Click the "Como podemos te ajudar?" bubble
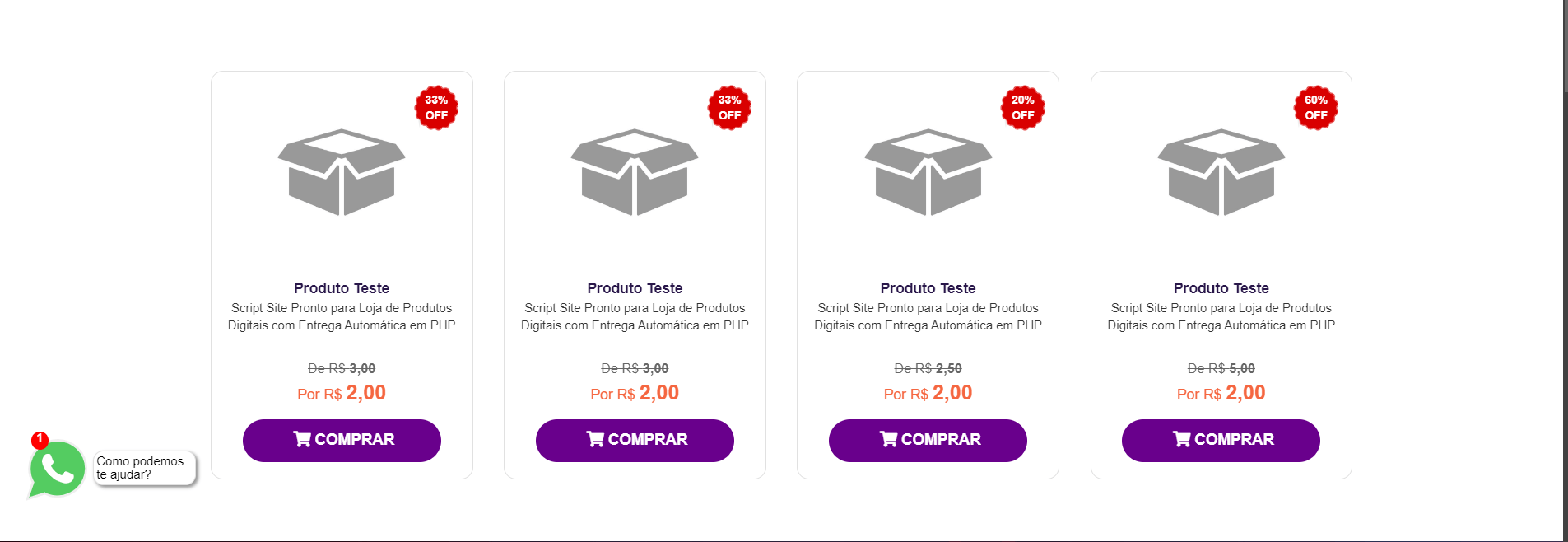The height and width of the screenshot is (542, 1568). 144,468
